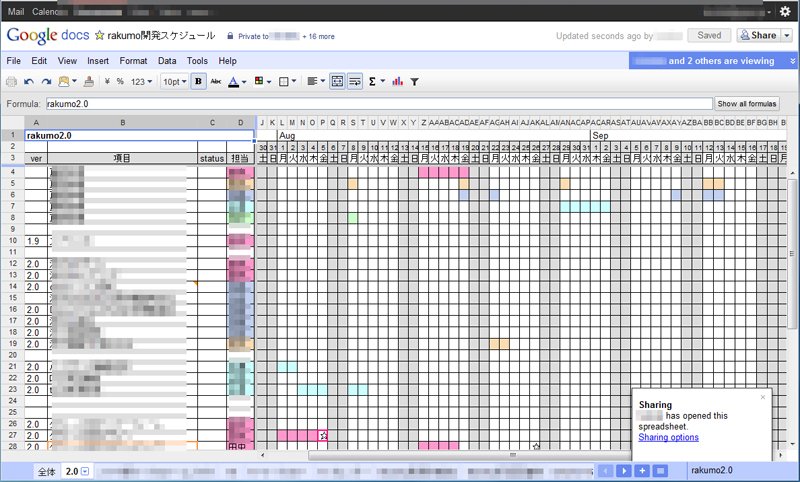Insert a chart via chart icon

[x=397, y=82]
